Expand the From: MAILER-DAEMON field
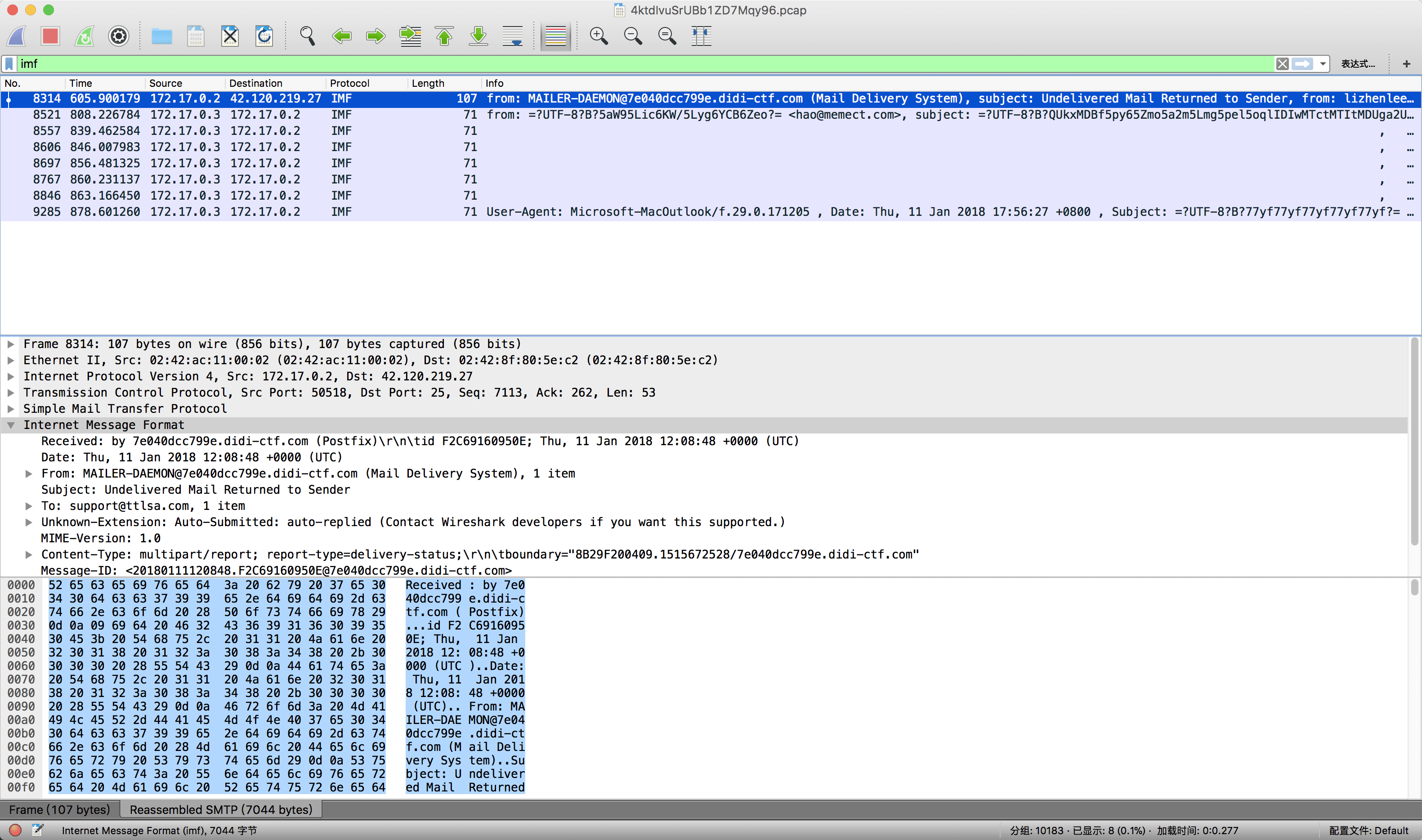This screenshot has width=1422, height=840. pos(28,474)
